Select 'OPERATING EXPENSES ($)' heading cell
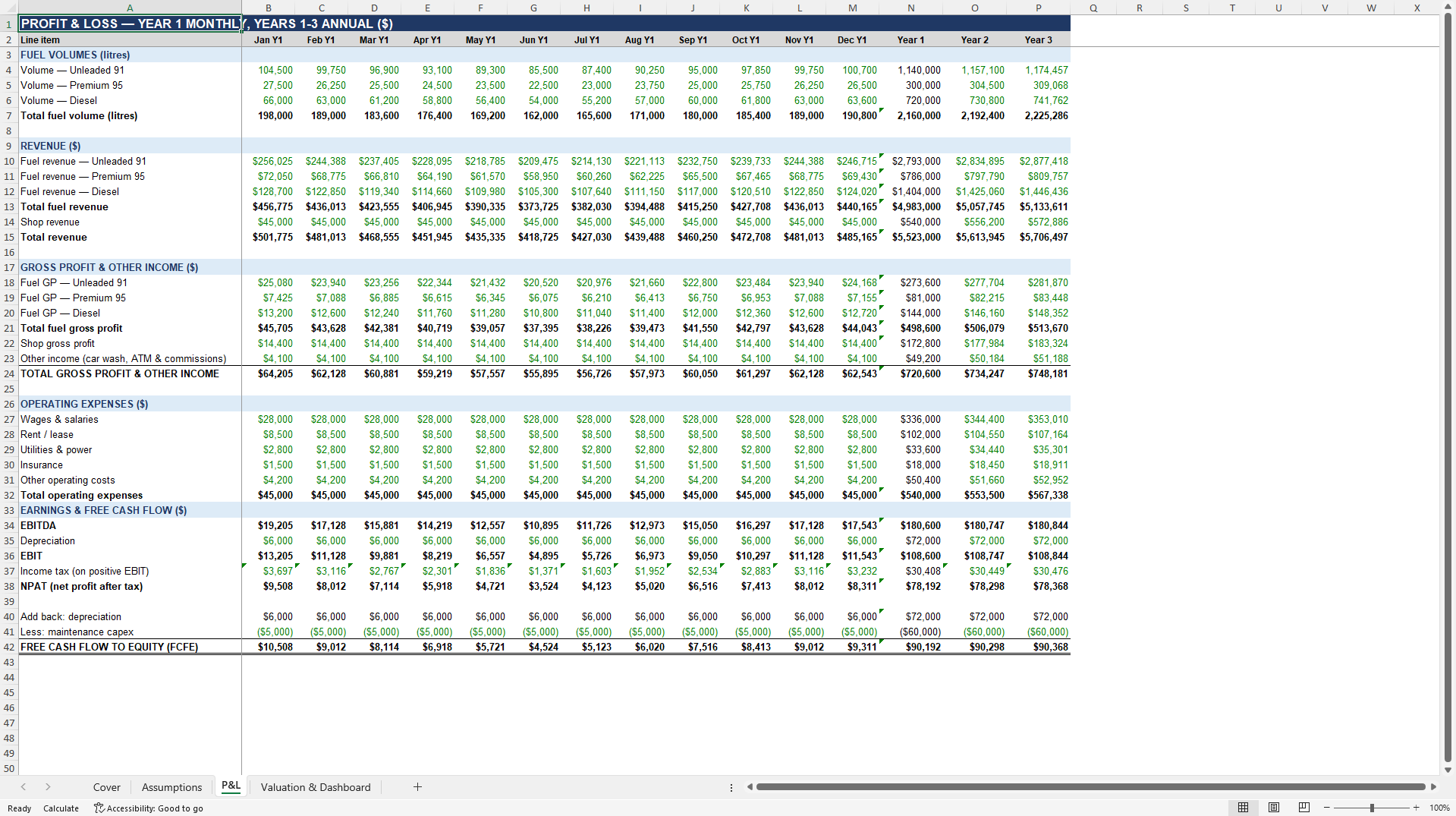This screenshot has height=816, width=1456. coord(130,404)
